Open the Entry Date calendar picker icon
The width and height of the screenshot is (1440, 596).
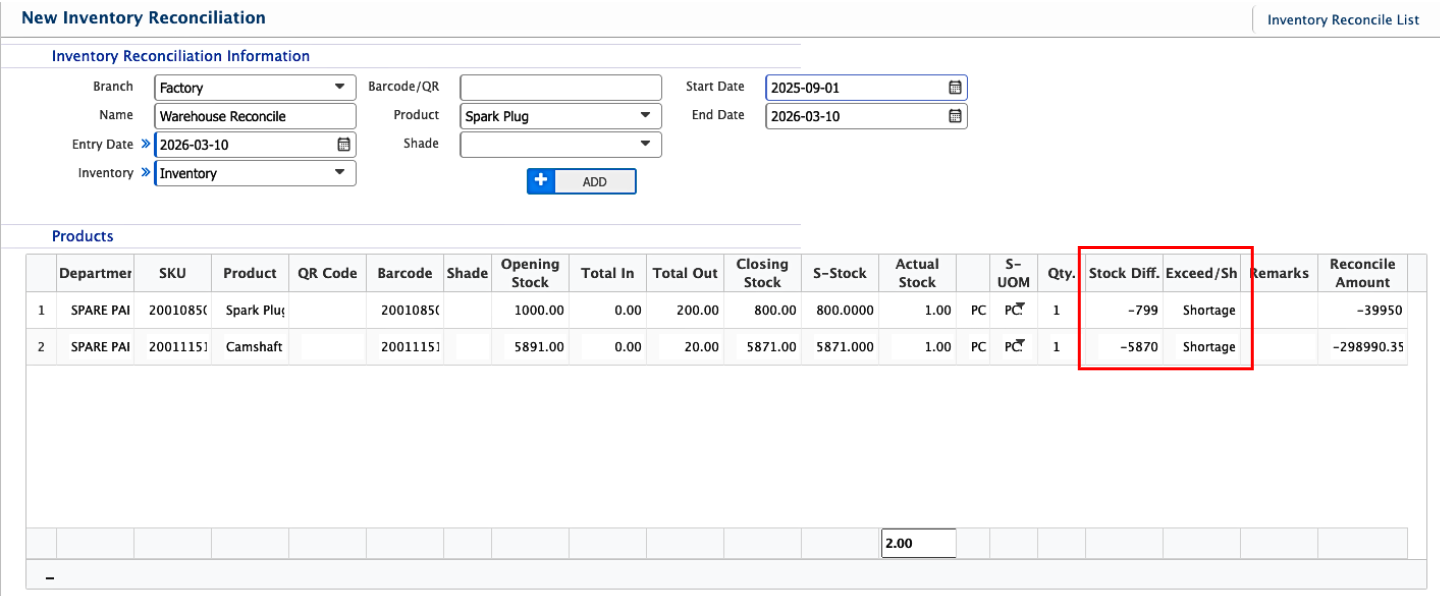tap(344, 145)
